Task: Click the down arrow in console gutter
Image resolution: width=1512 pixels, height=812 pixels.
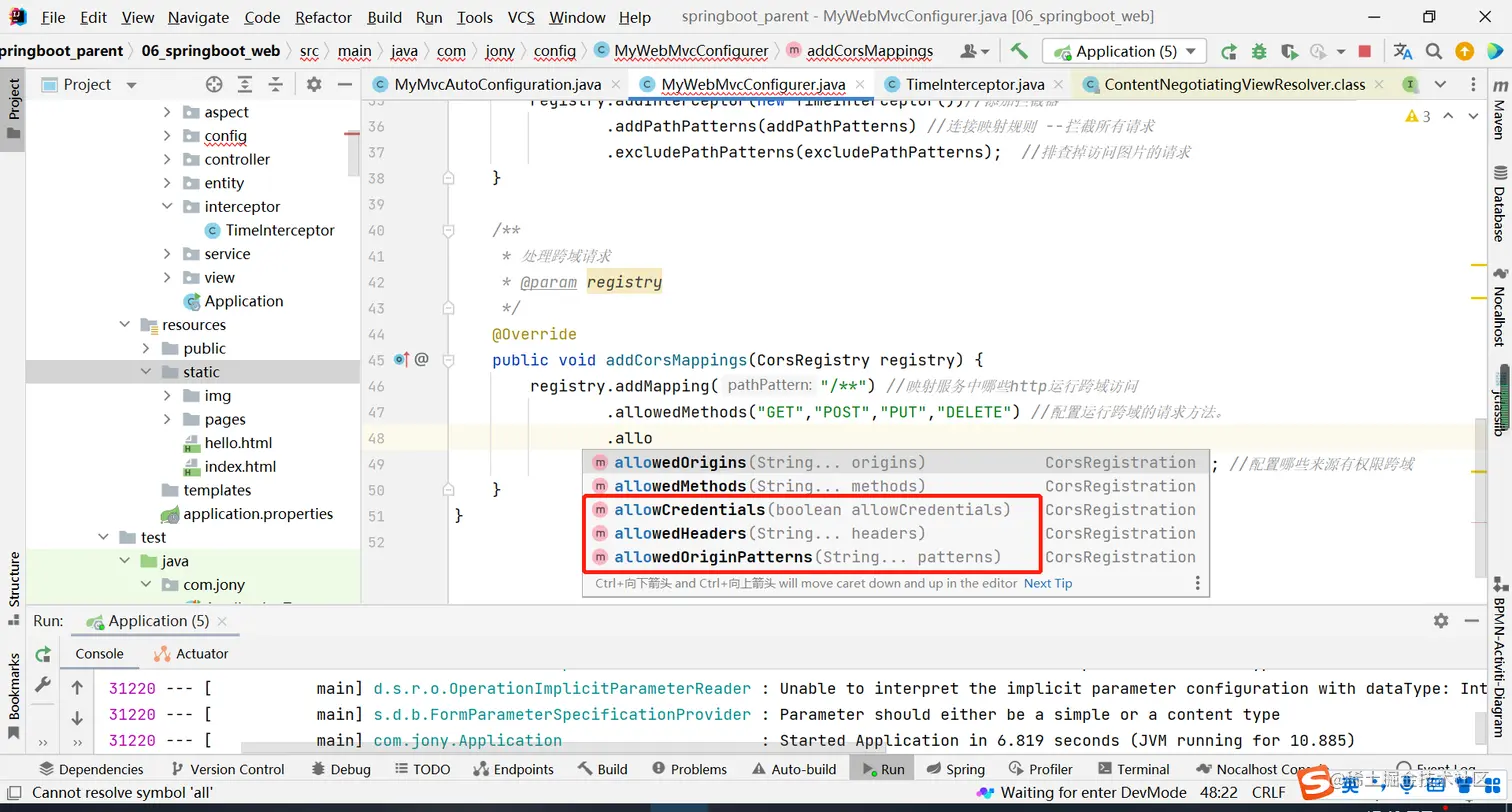Action: pos(77,718)
